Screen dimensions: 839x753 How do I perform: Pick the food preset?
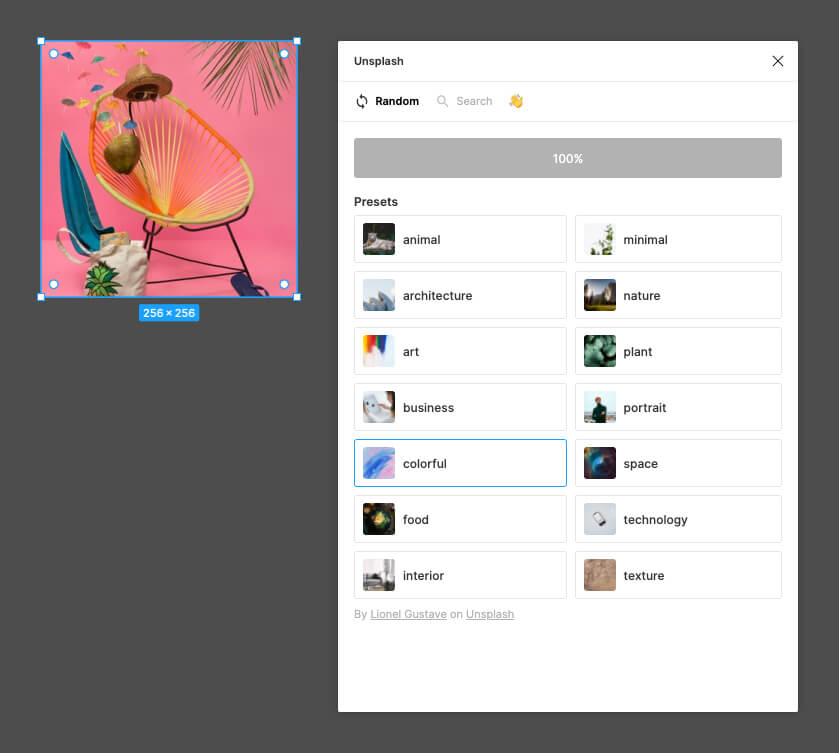pos(460,519)
